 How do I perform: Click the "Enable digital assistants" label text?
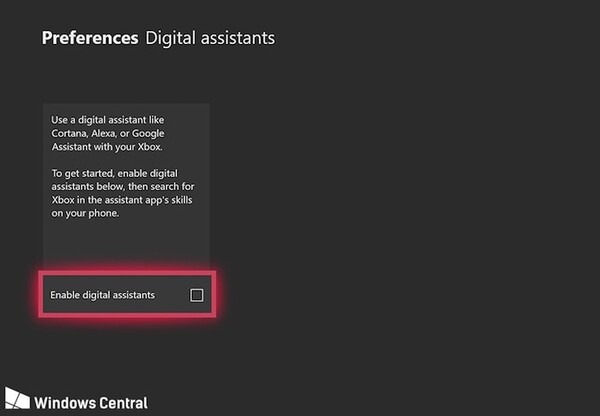click(x=103, y=295)
